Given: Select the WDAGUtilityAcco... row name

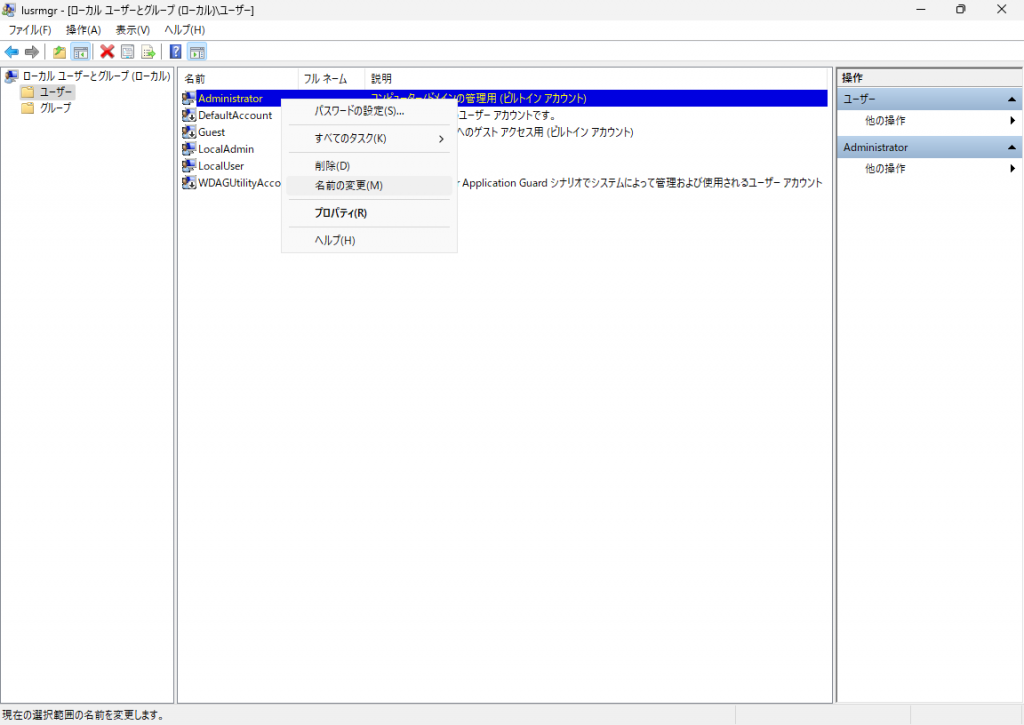Looking at the screenshot, I should (239, 183).
